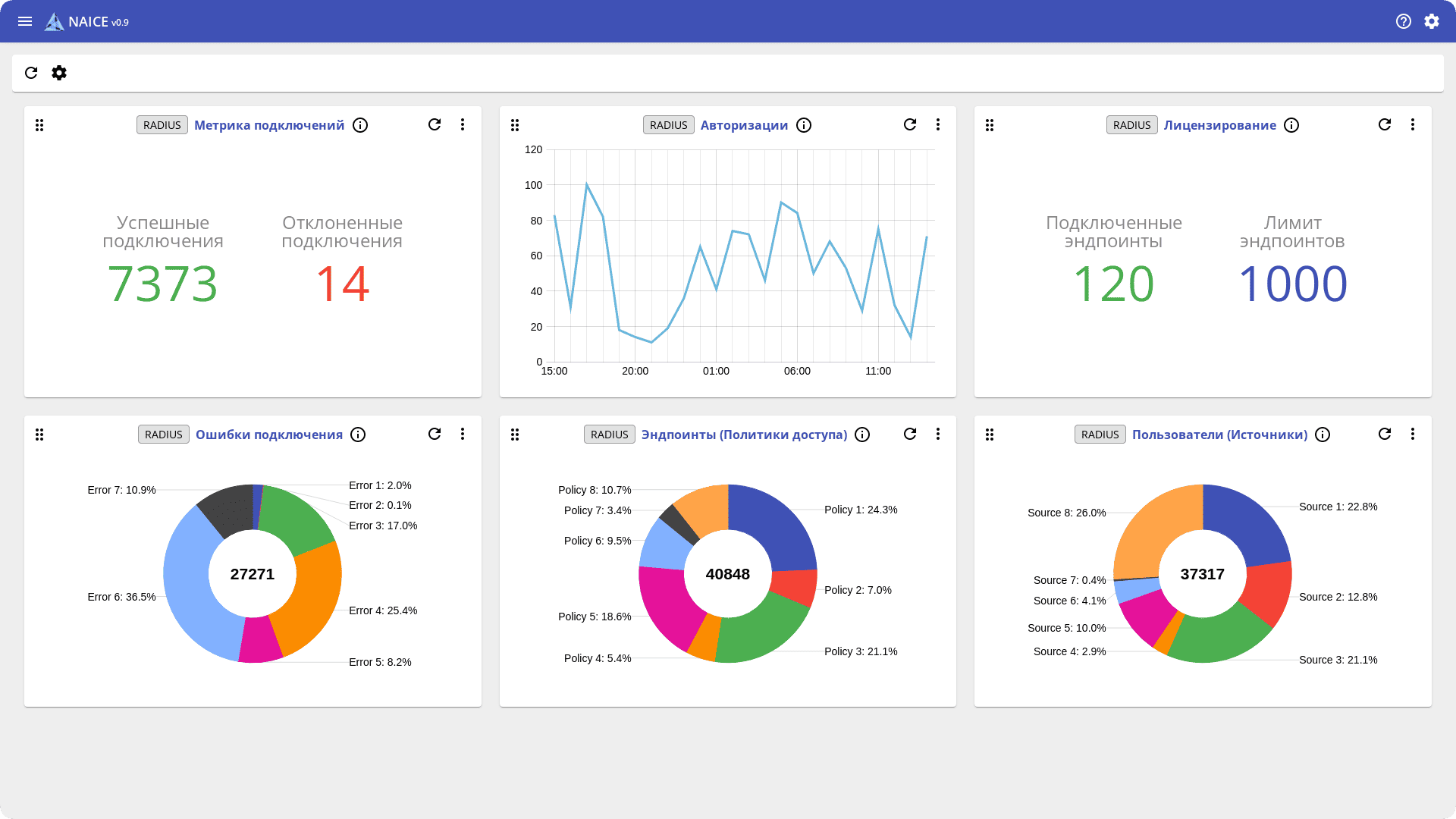
Task: Open three-dot menu of Лицензирование widget
Action: click(1413, 124)
